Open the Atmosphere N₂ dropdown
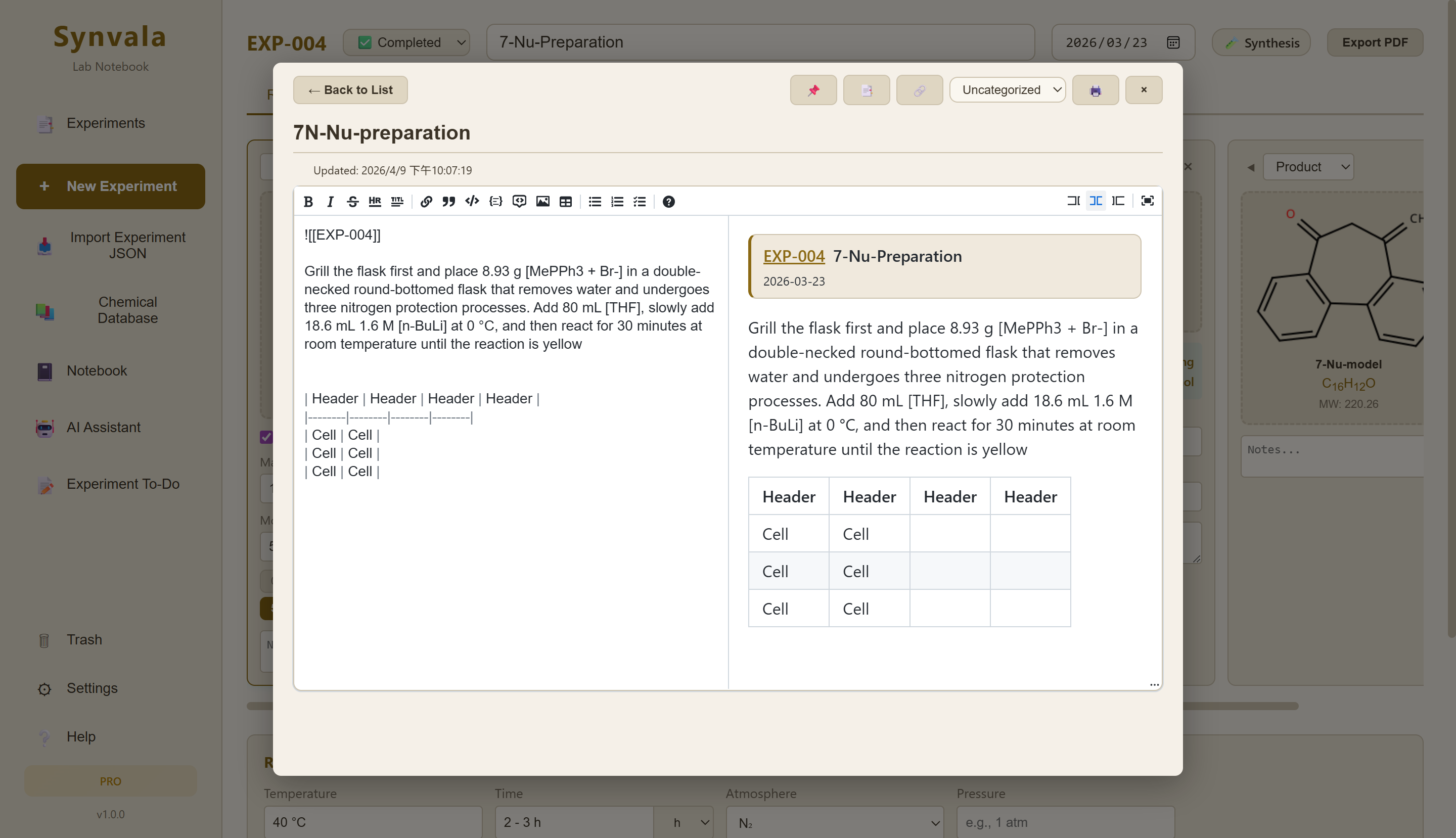 point(835,822)
